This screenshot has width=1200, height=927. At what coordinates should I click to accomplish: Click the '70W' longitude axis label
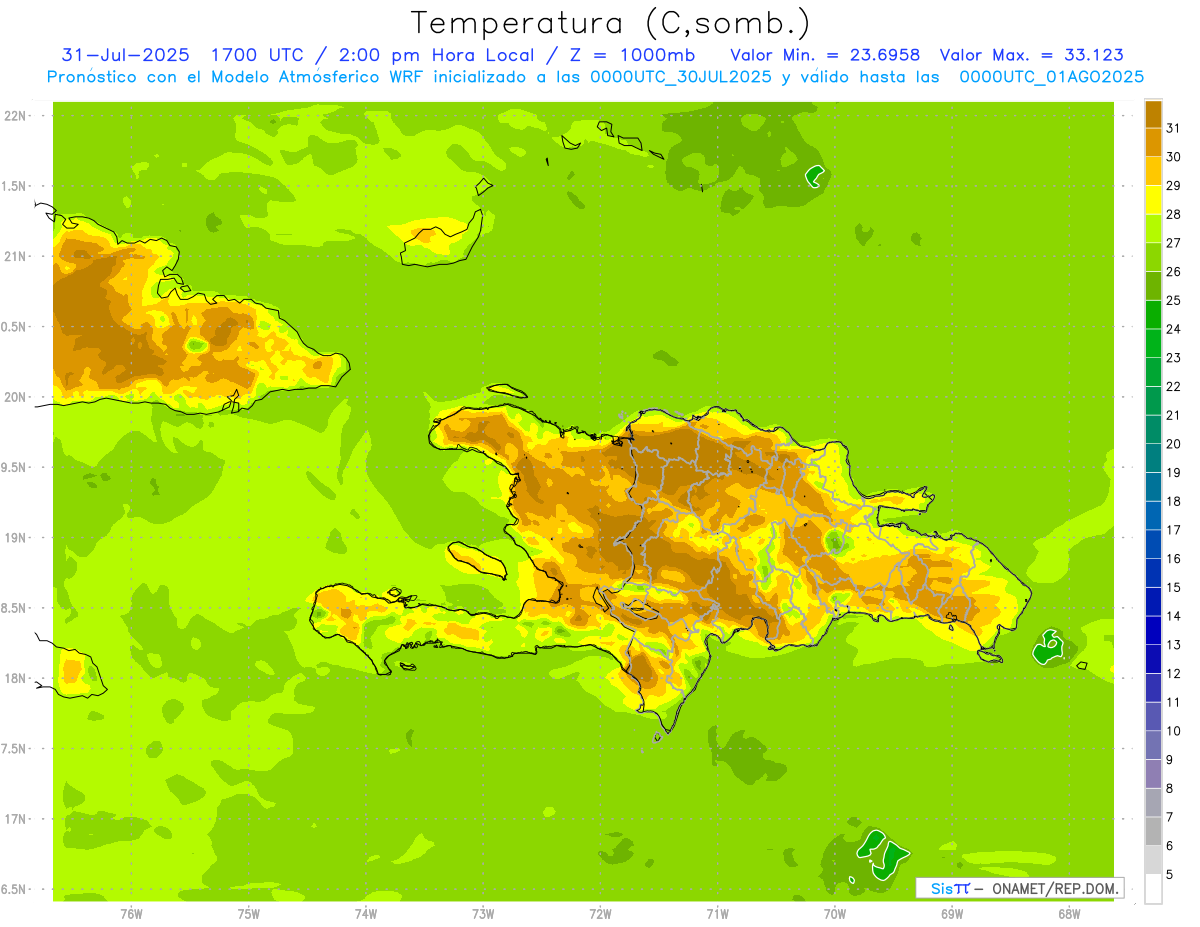[835, 914]
